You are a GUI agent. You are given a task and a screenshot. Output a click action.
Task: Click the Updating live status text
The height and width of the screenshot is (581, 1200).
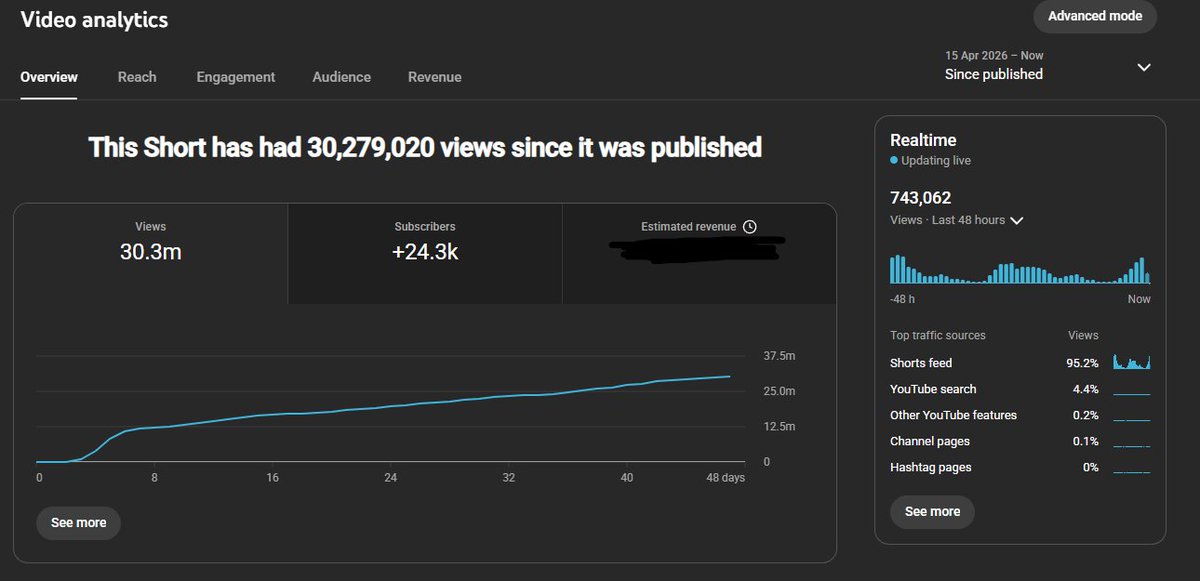[936, 160]
